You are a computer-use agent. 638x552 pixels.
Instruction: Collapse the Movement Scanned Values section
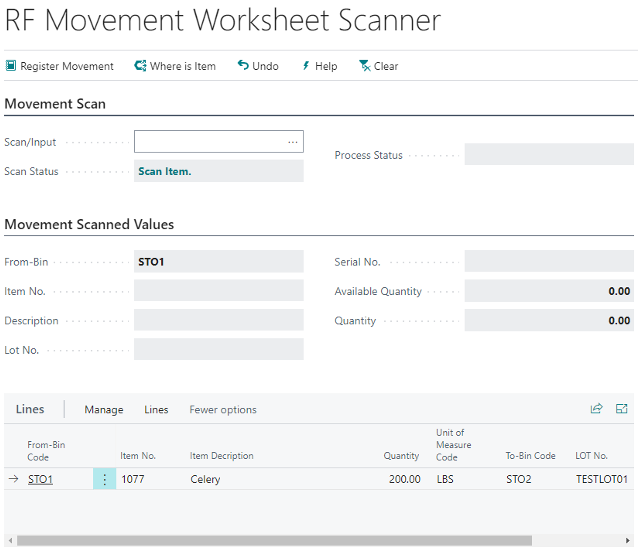89,224
